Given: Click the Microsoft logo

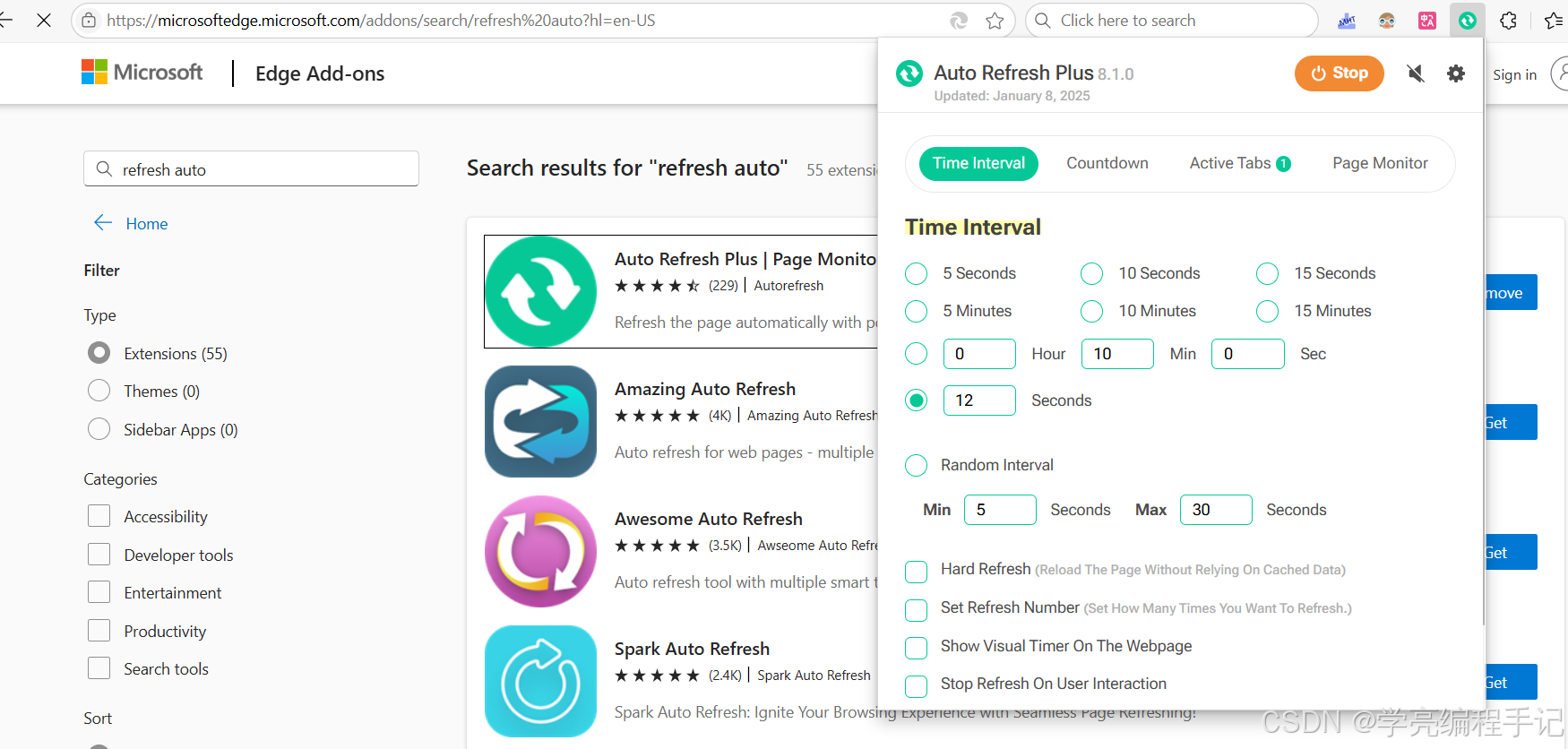Looking at the screenshot, I should [142, 72].
